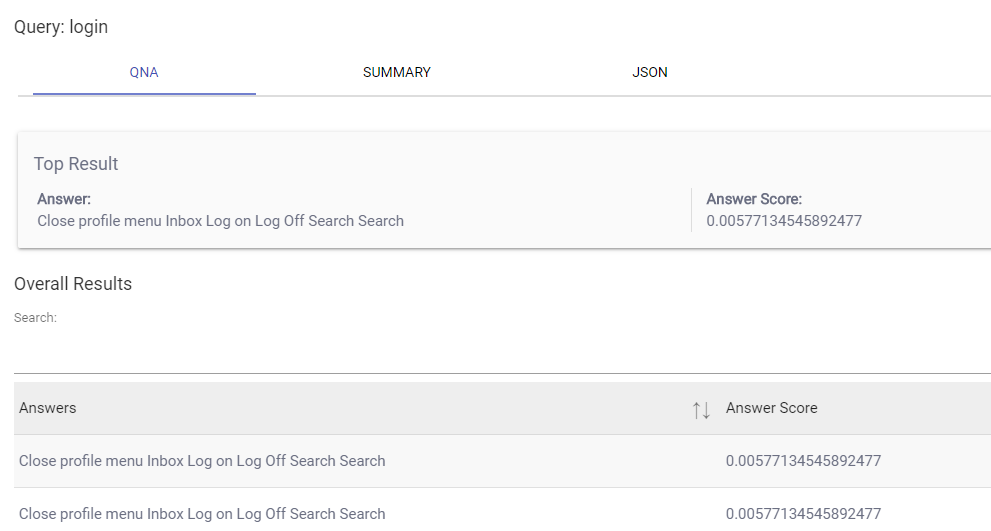Click the divider line in Top Result card

pyautogui.click(x=691, y=210)
